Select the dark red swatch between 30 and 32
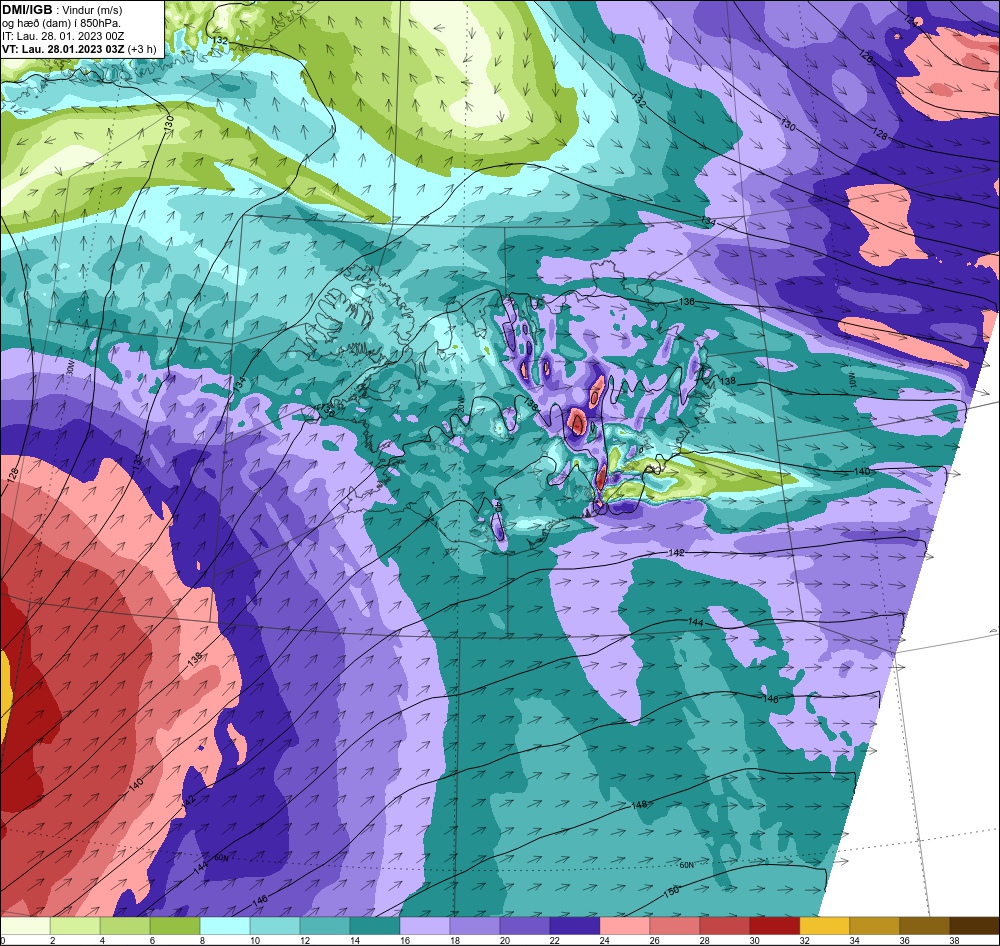 [774, 926]
